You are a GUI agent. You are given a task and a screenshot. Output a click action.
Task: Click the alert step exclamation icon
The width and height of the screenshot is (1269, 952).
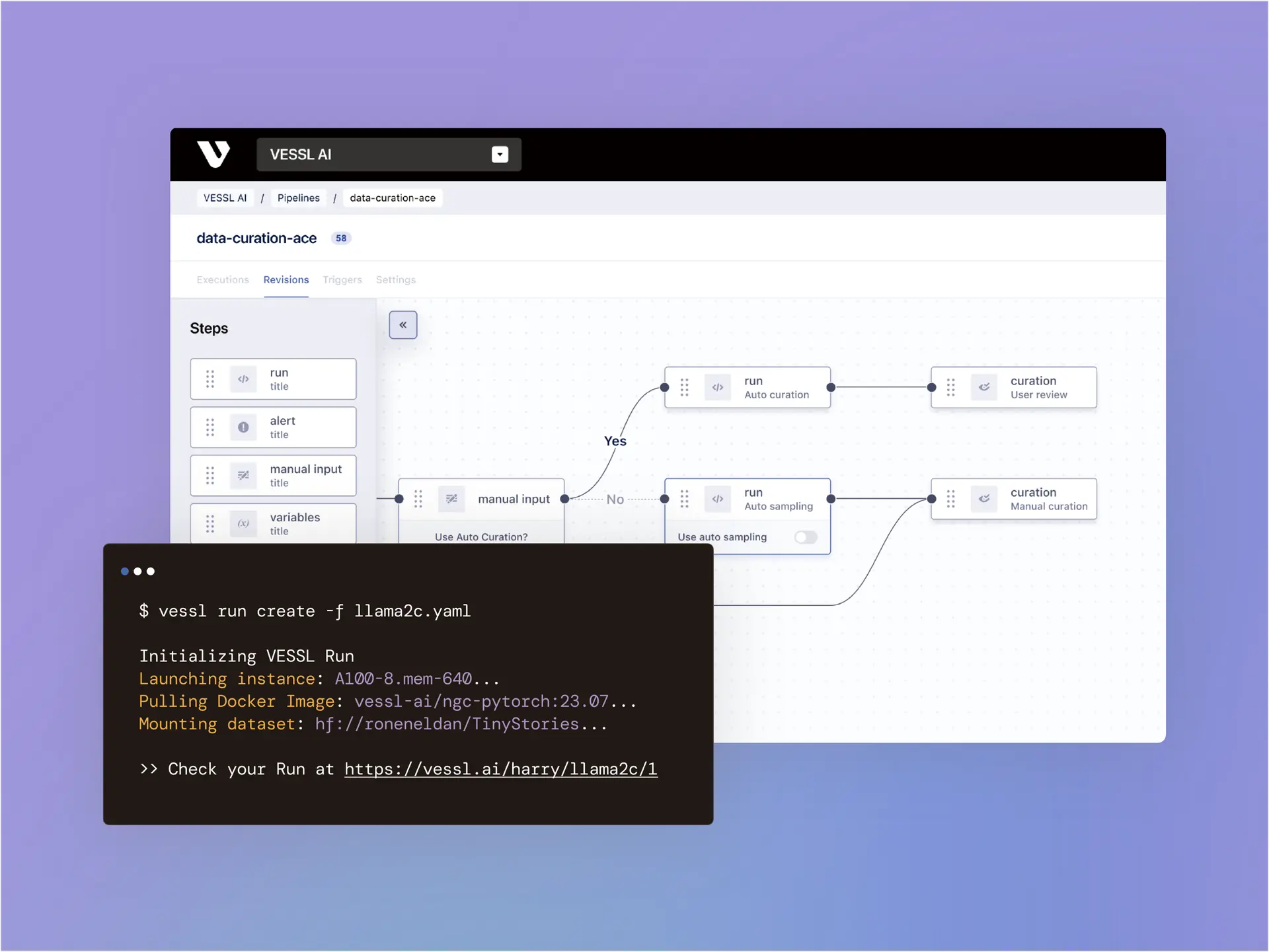(243, 427)
